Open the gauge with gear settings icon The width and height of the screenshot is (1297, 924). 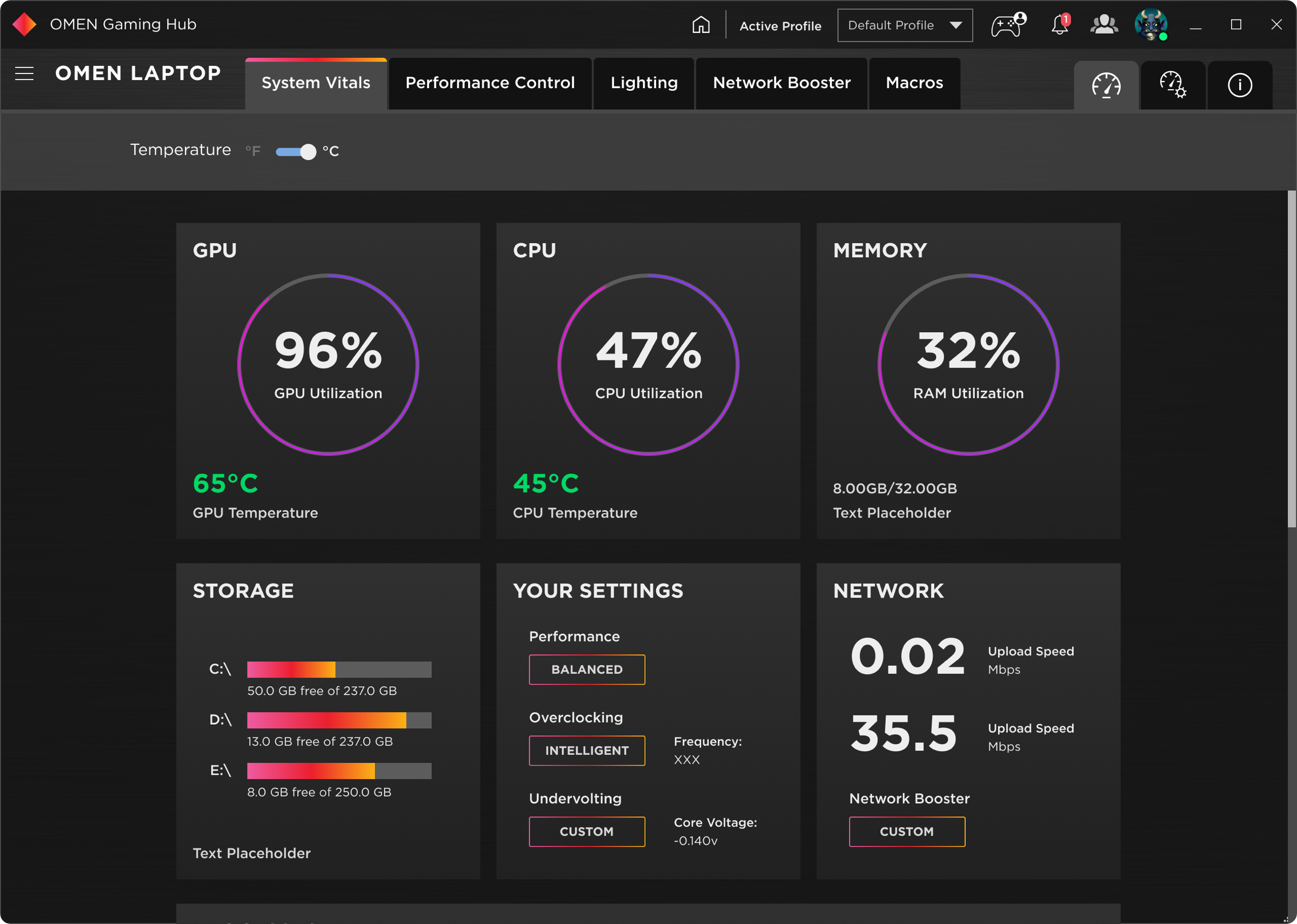point(1172,85)
